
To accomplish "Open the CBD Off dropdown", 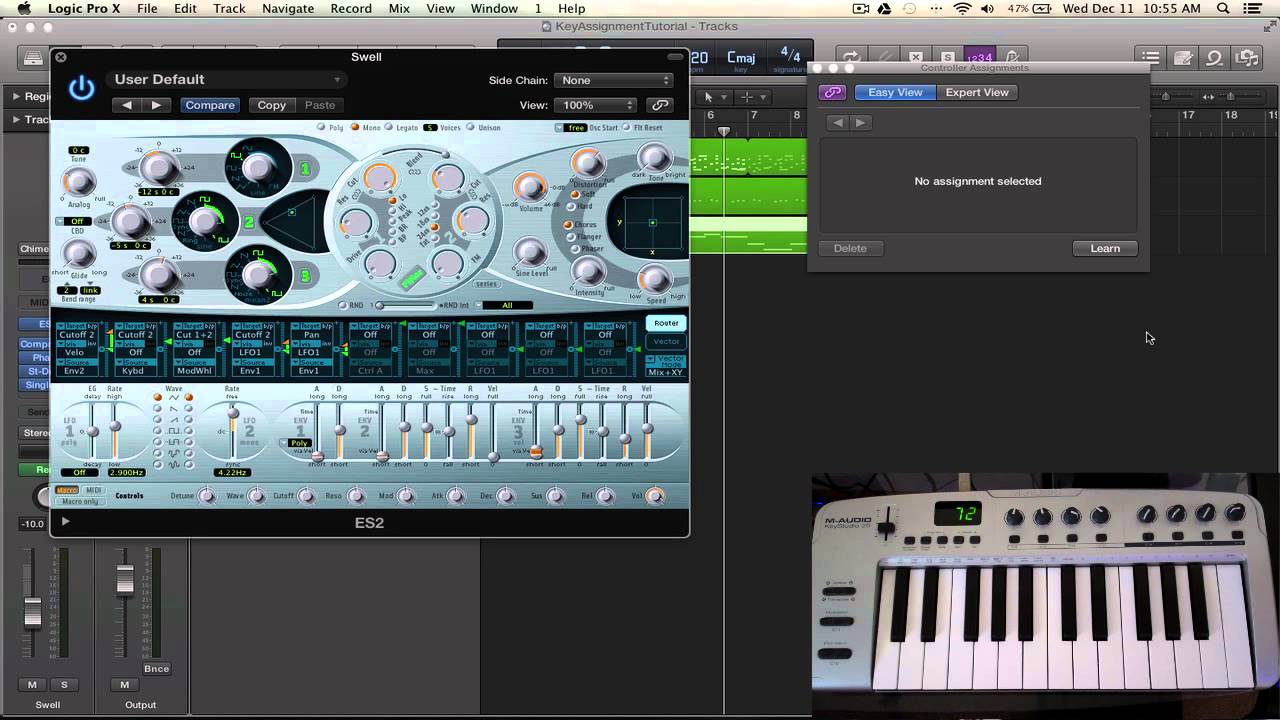I will click(73, 221).
